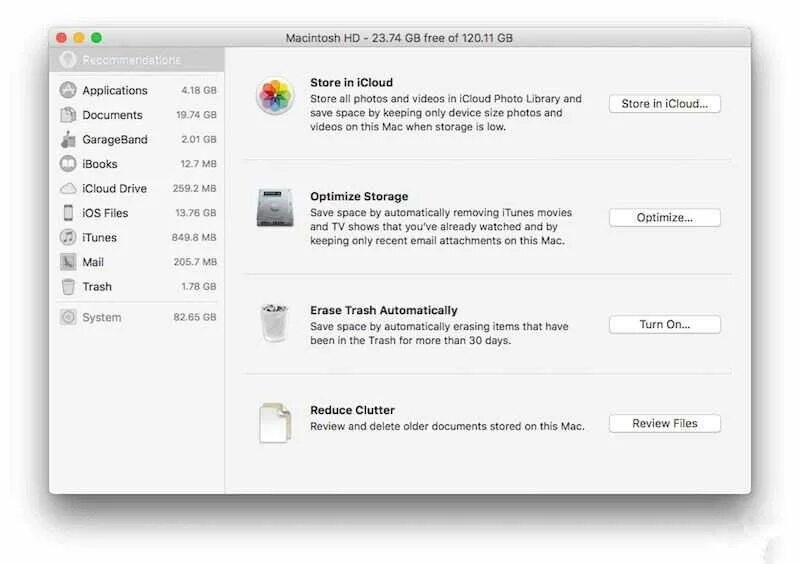Viewport: 800px width, 564px height.
Task: Click the hard drive icon for Optimize Storage
Action: (x=275, y=208)
